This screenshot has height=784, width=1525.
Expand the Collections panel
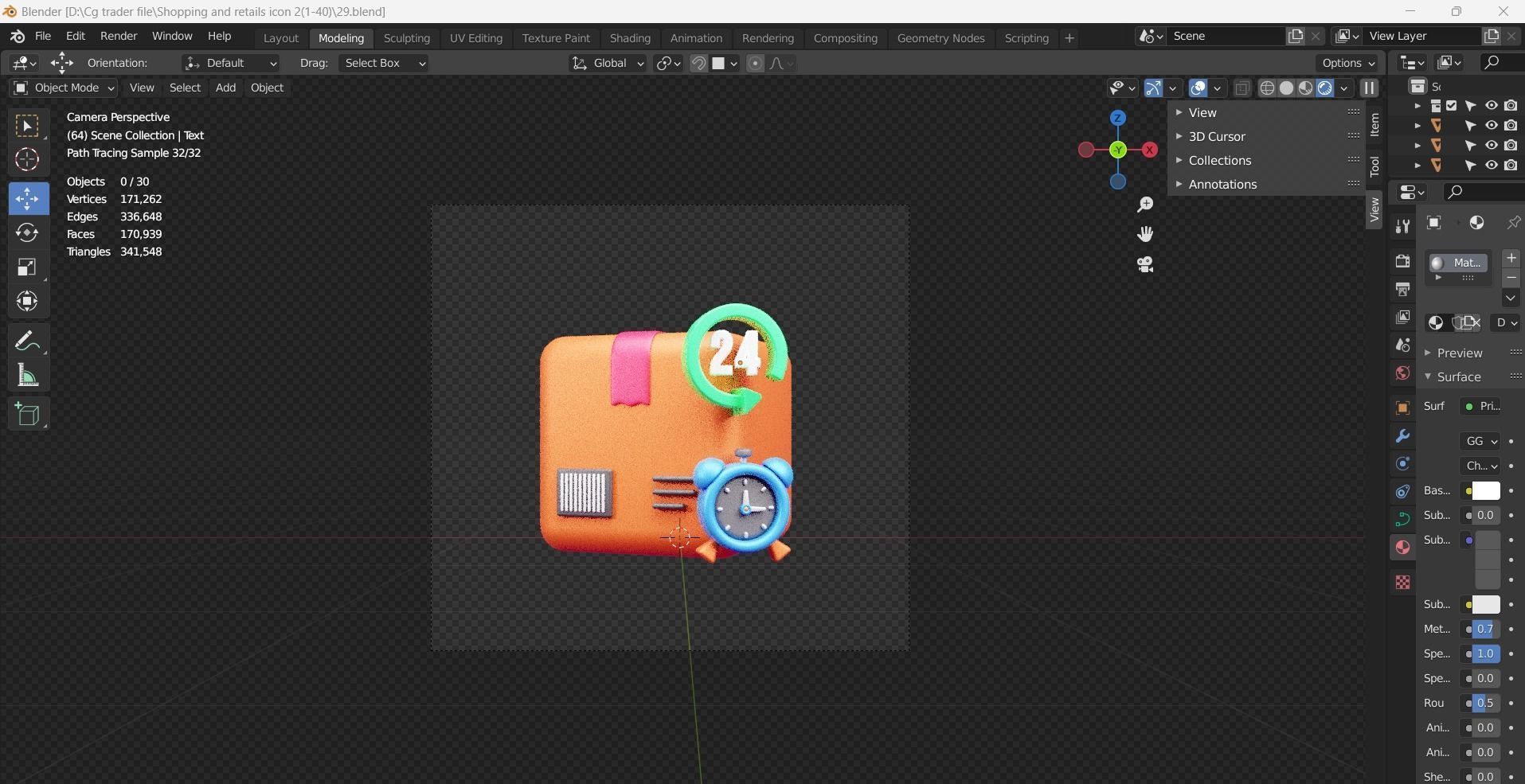coord(1220,160)
